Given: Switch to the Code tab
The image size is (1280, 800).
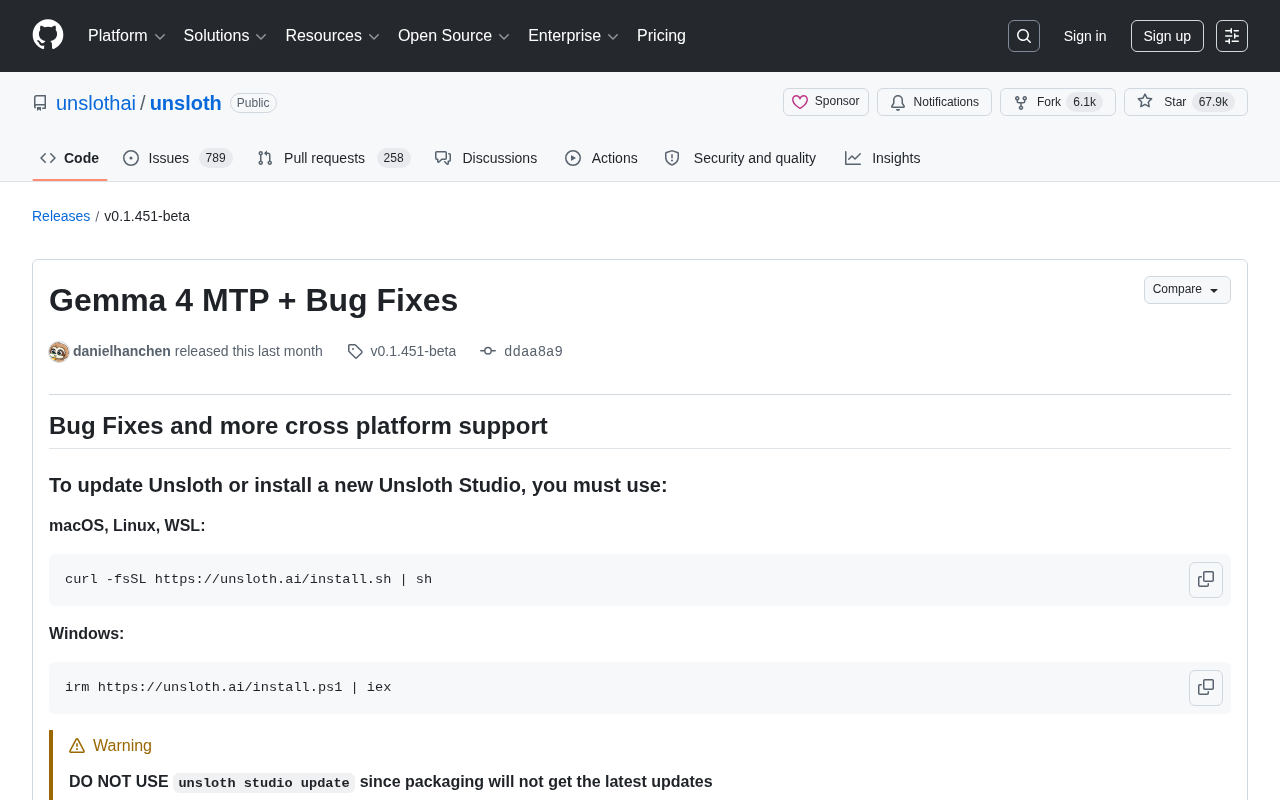Looking at the screenshot, I should [70, 158].
